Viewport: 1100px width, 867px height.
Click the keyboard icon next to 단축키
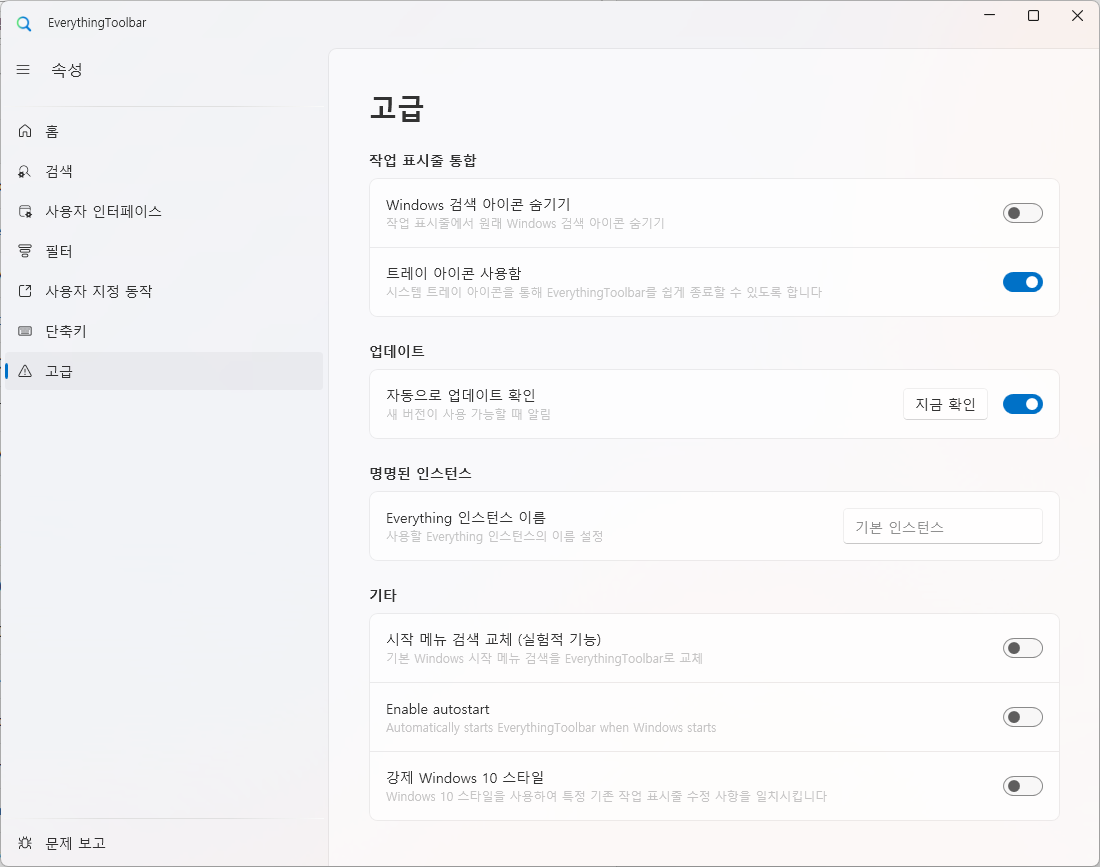[25, 331]
